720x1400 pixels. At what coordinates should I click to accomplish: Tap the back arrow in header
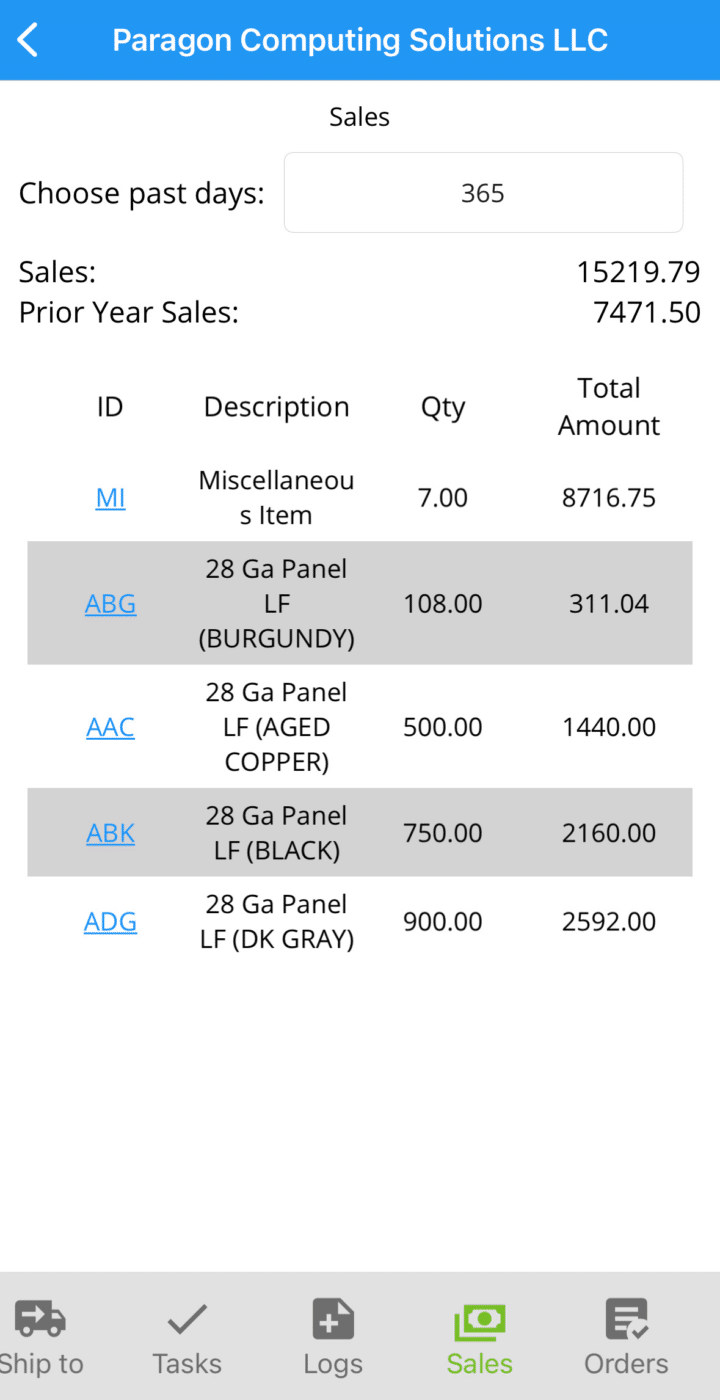tap(28, 40)
